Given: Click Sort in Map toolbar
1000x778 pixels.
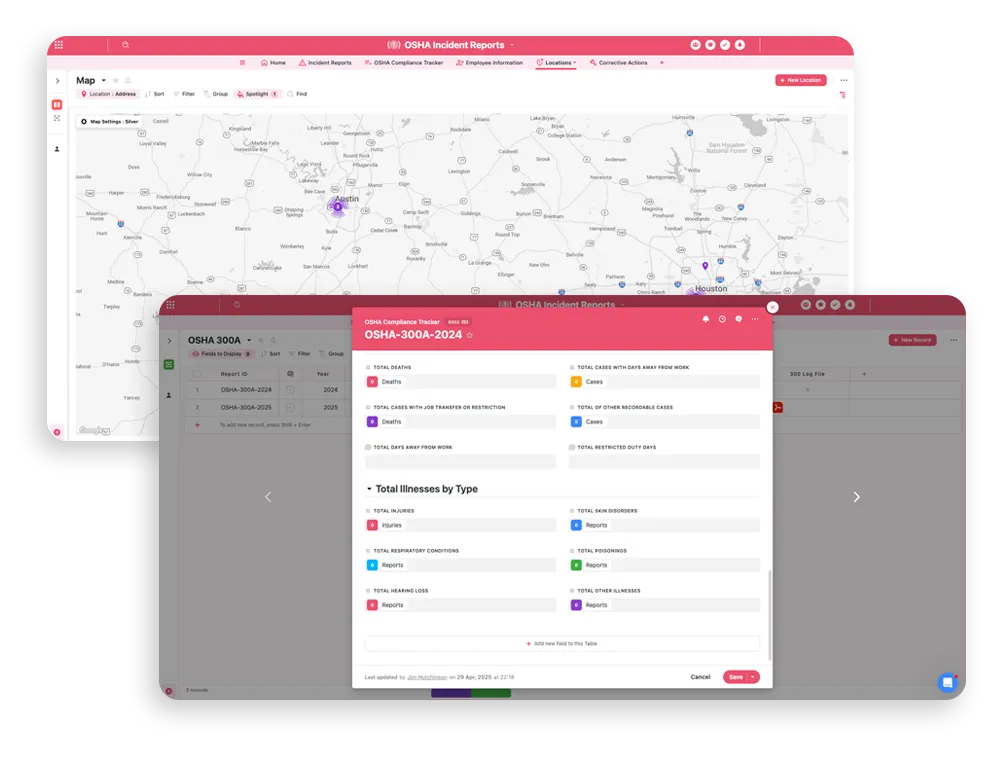Looking at the screenshot, I should [155, 94].
